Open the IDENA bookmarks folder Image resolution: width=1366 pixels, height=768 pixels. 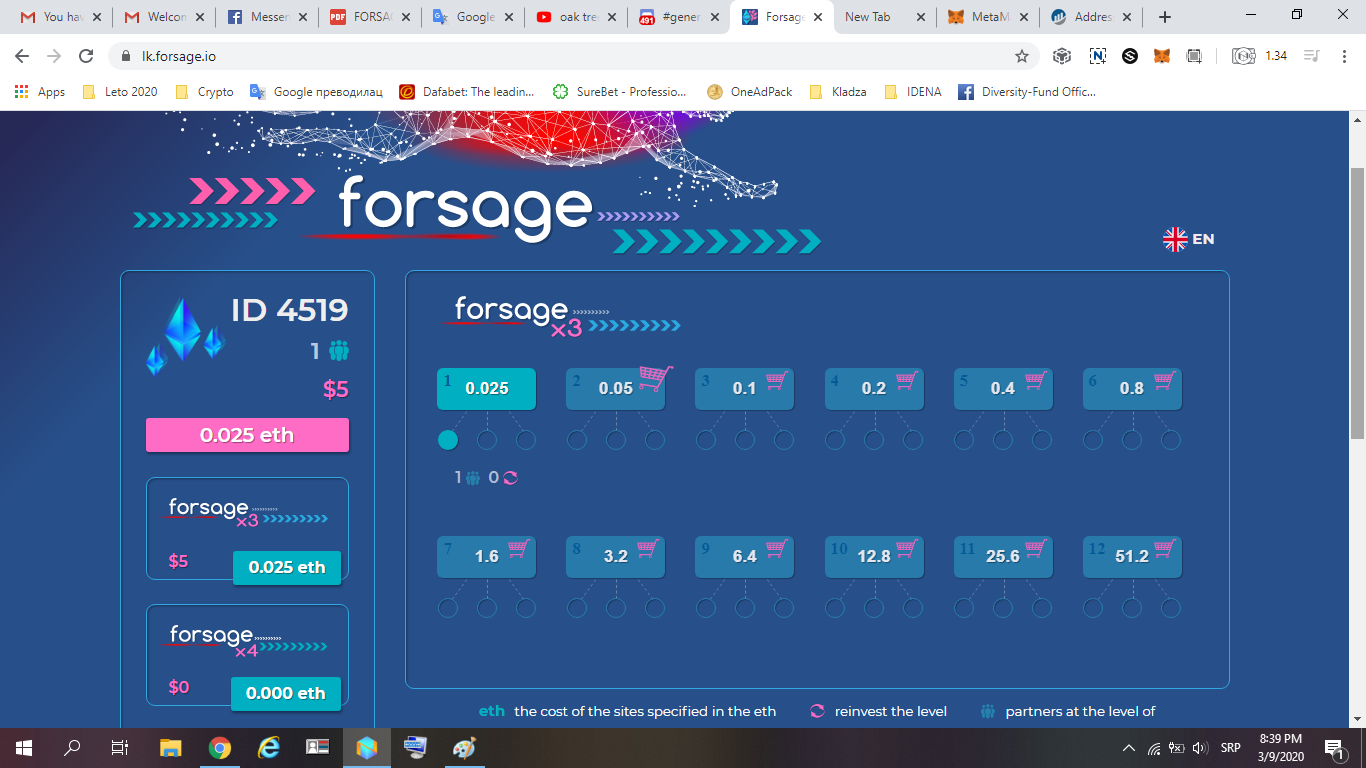click(x=912, y=91)
